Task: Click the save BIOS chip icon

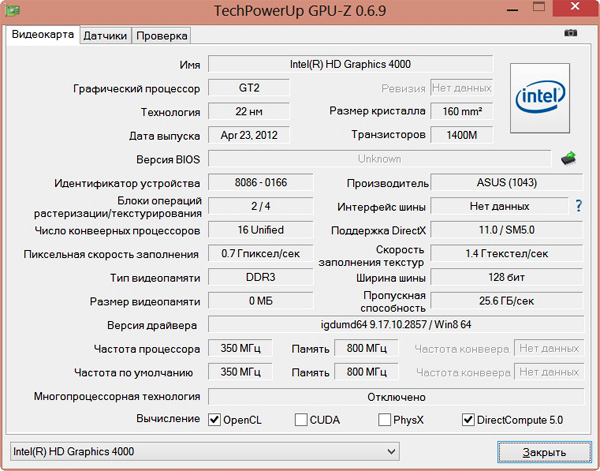Action: [x=570, y=158]
